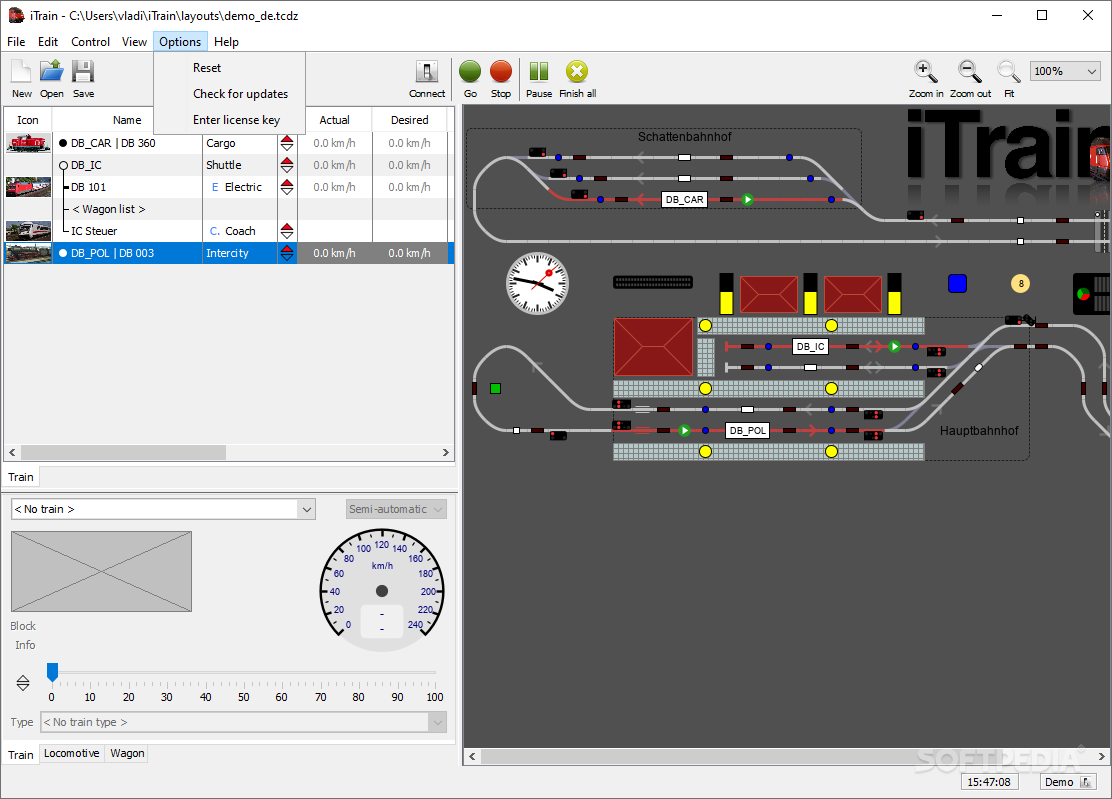Select the DB_POL | DB 003 train row
Viewport: 1112px width, 799px height.
pos(229,253)
